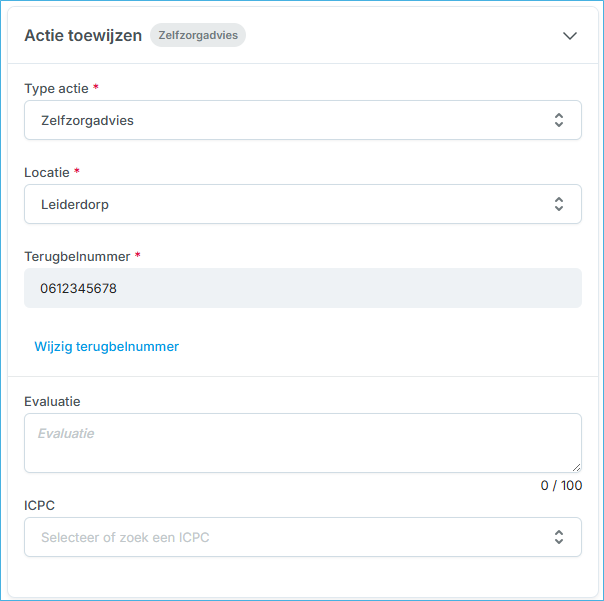This screenshot has height=601, width=604.
Task: Click the Wijzig terugbelnummer link
Action: 107,347
